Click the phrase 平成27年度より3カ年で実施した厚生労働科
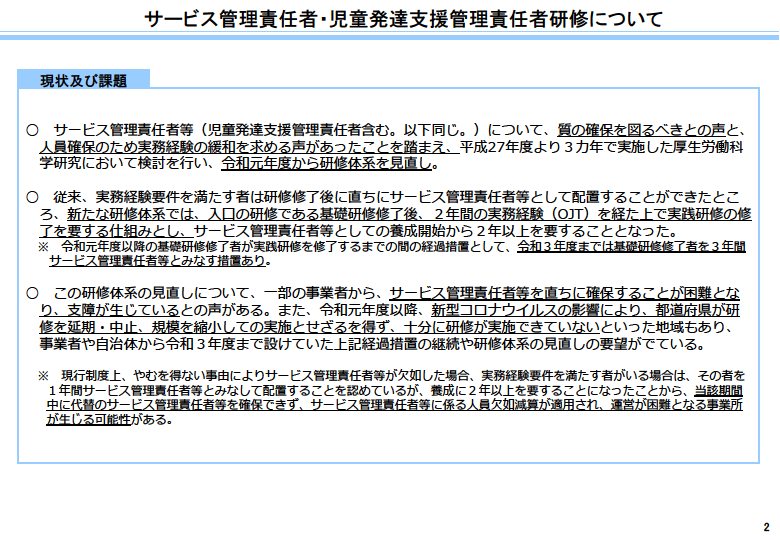The height and width of the screenshot is (540, 780). [601, 147]
